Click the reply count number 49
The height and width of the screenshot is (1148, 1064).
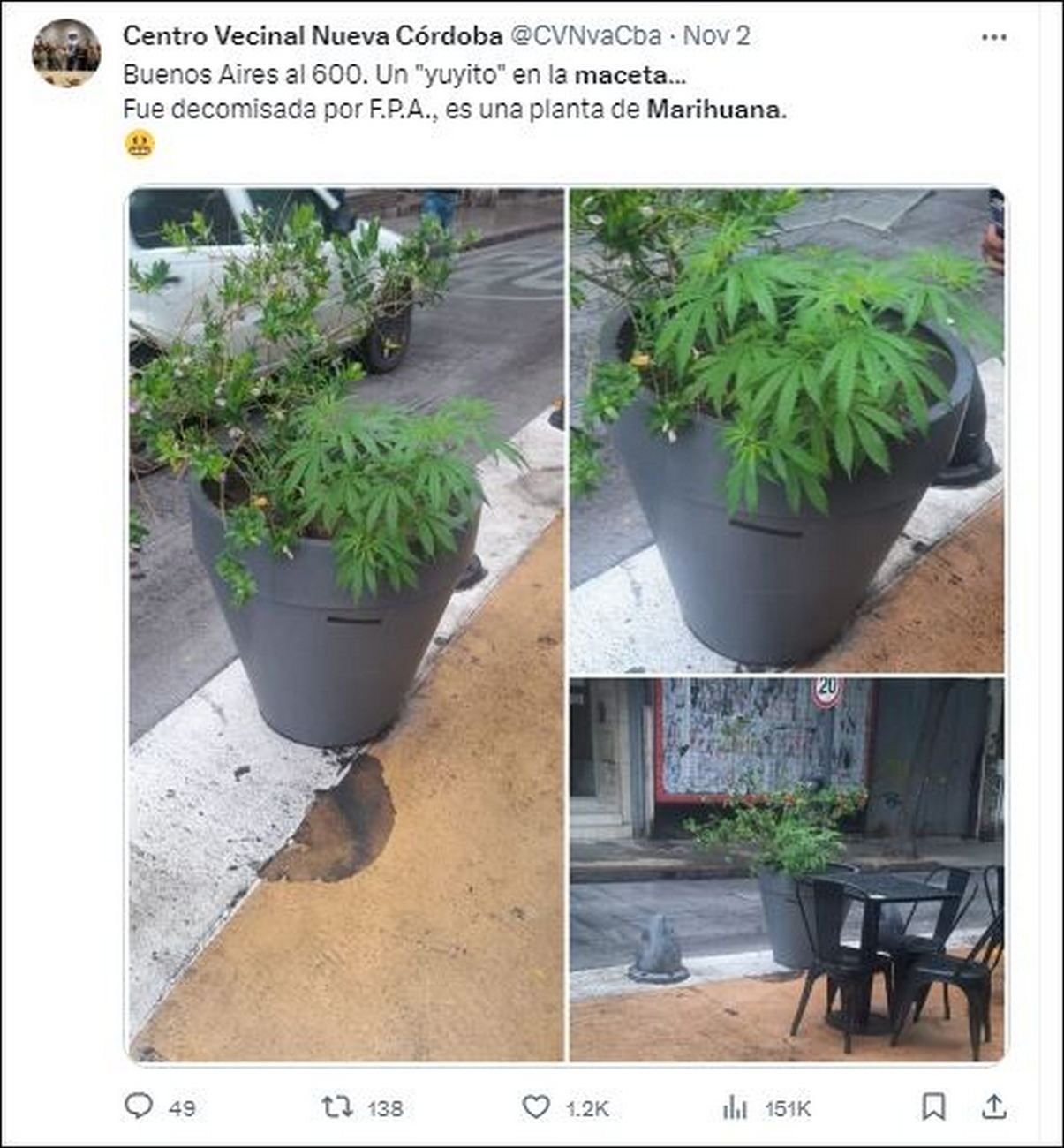(182, 1108)
